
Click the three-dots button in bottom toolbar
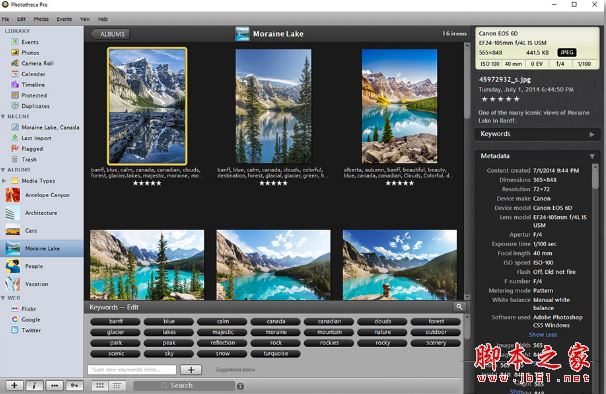(x=54, y=385)
